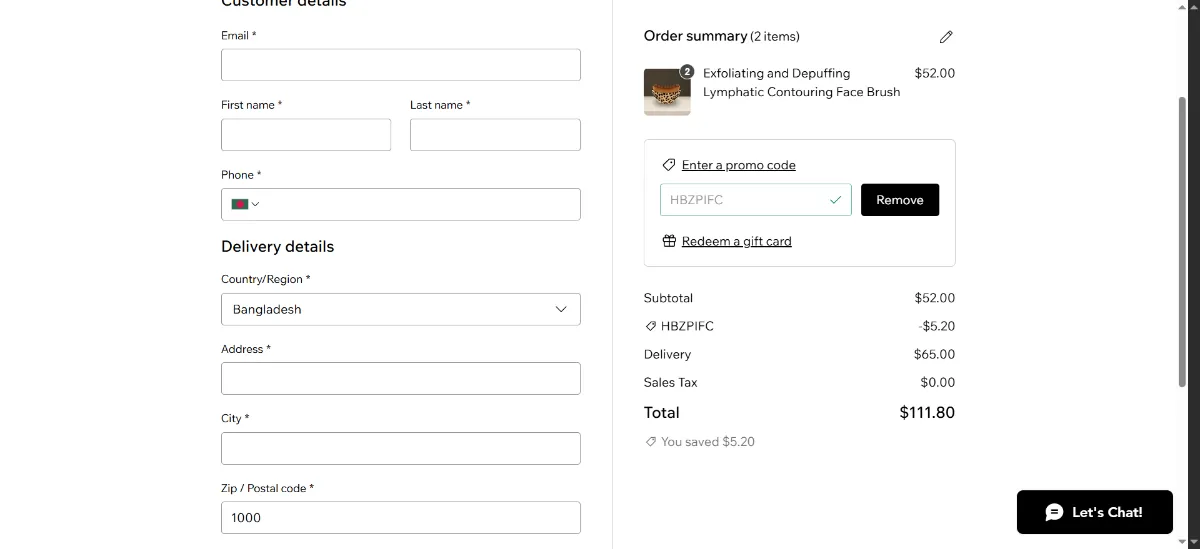Viewport: 1200px width, 549px height.
Task: Click the Subtotal $52.00 amount
Action: tap(934, 298)
